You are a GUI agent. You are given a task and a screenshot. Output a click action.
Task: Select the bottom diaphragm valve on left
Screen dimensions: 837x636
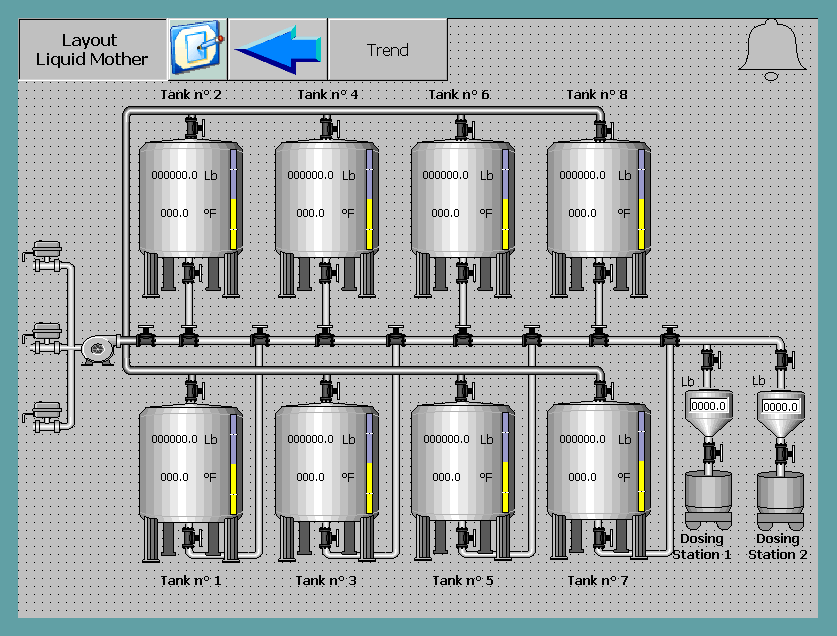(44, 417)
